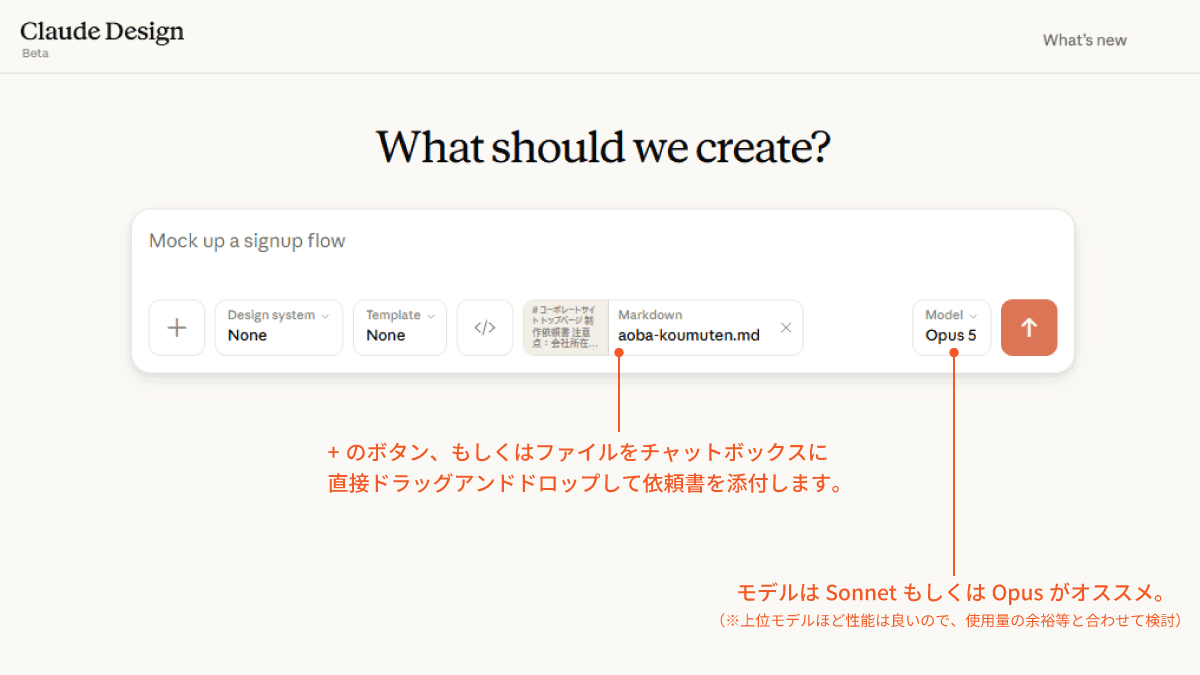Open the Model Opus 5 dropdown

tap(951, 328)
